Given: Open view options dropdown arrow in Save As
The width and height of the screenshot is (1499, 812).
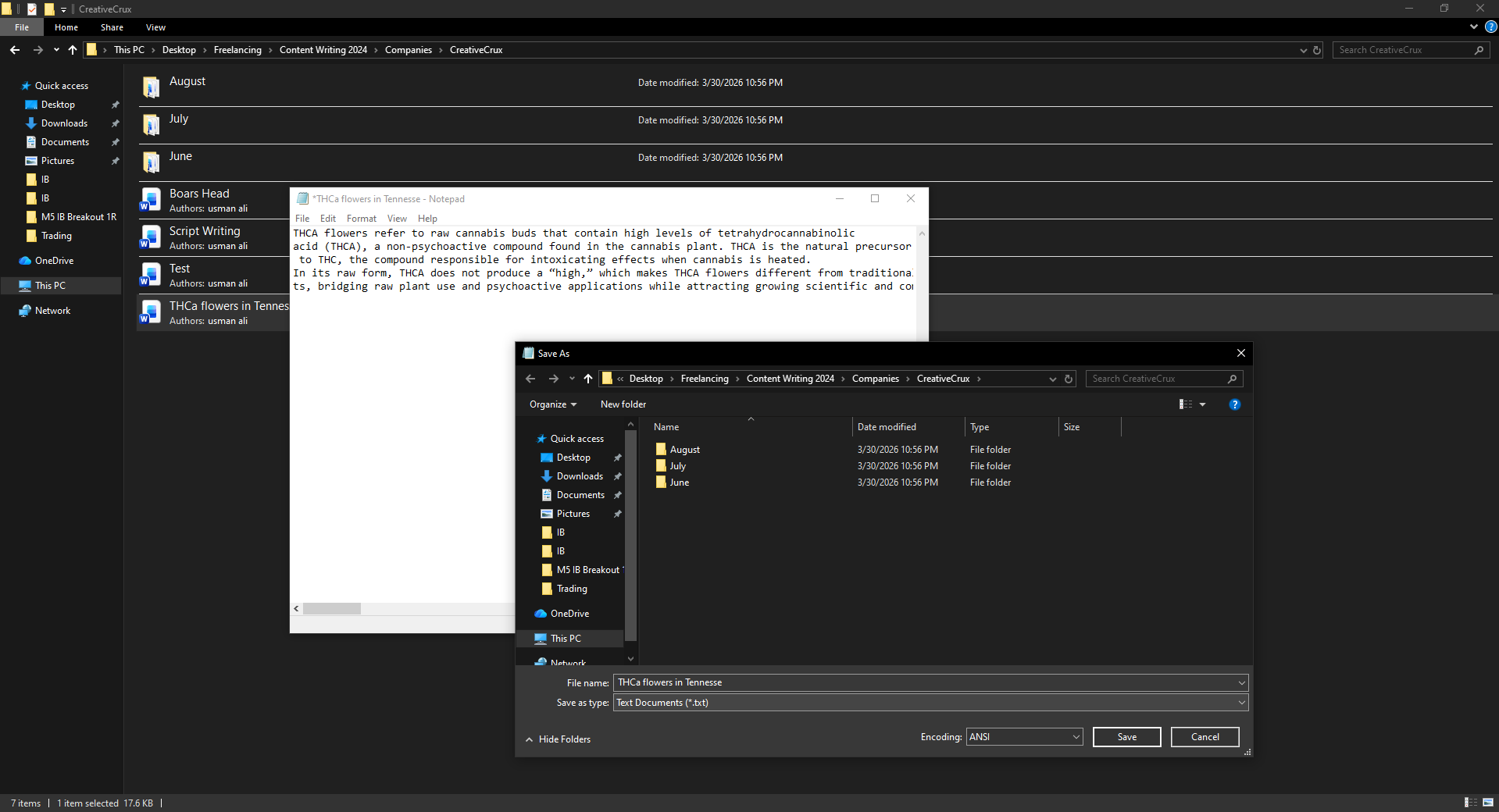Looking at the screenshot, I should pyautogui.click(x=1203, y=404).
